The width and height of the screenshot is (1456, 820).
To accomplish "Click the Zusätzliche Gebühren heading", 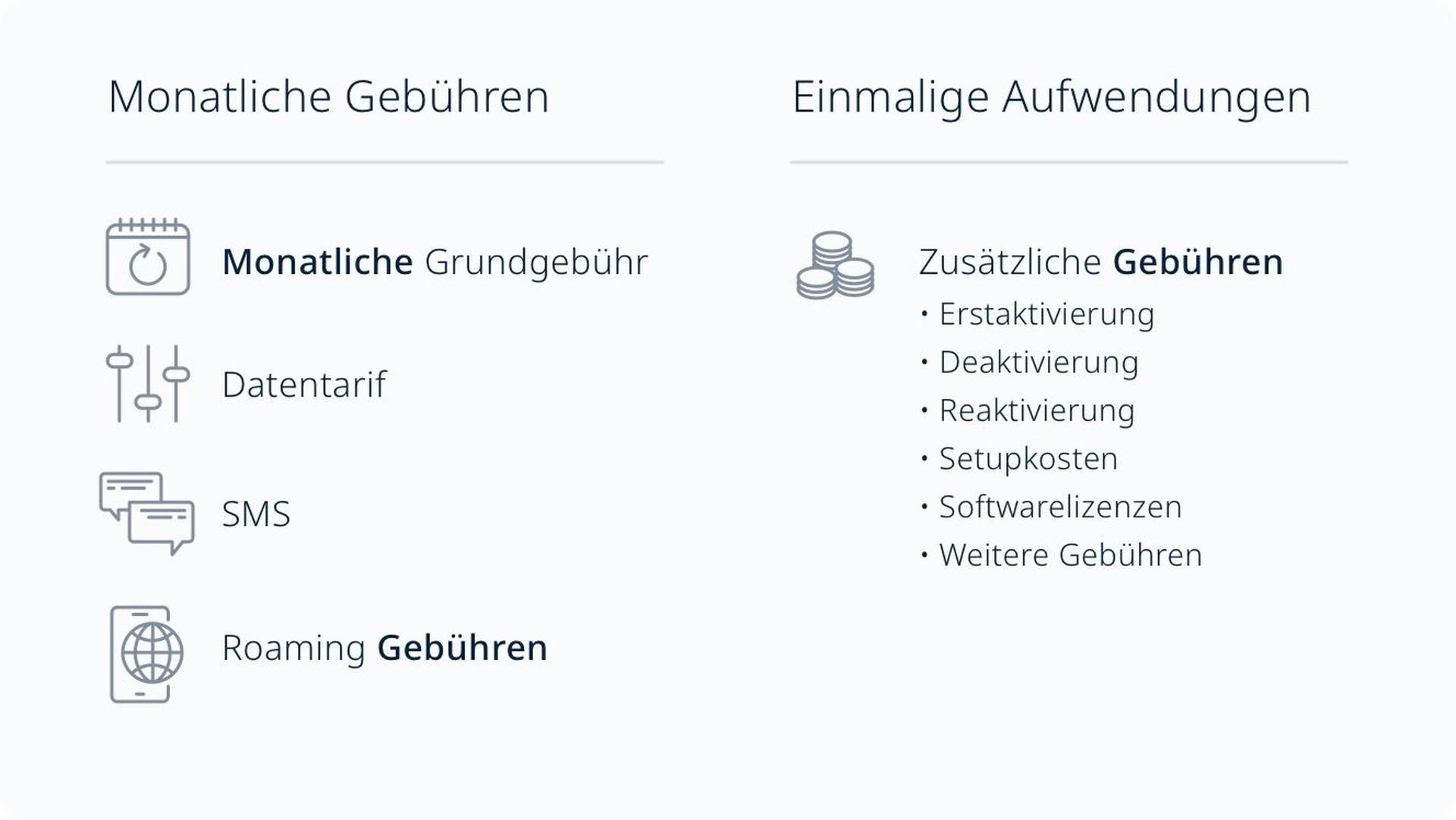I will [x=1101, y=262].
